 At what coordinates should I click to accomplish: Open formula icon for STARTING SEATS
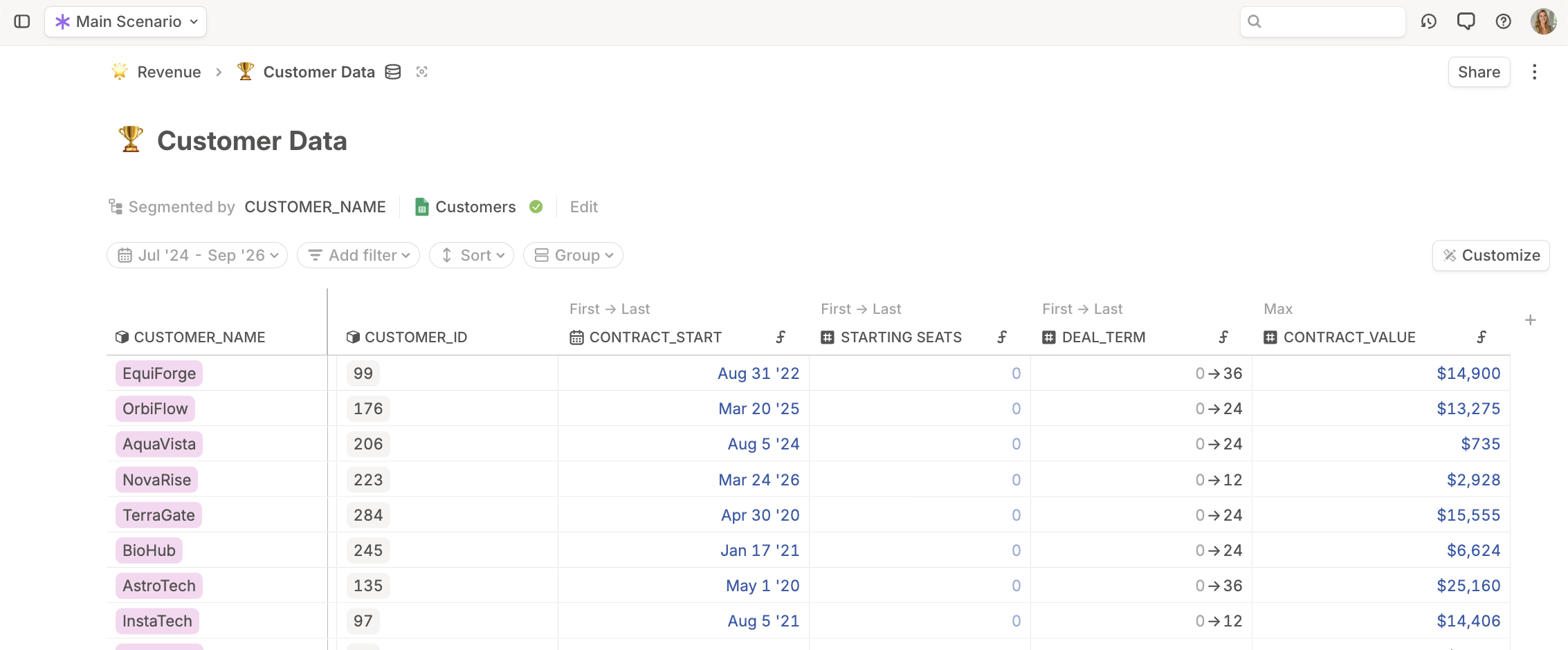1002,337
